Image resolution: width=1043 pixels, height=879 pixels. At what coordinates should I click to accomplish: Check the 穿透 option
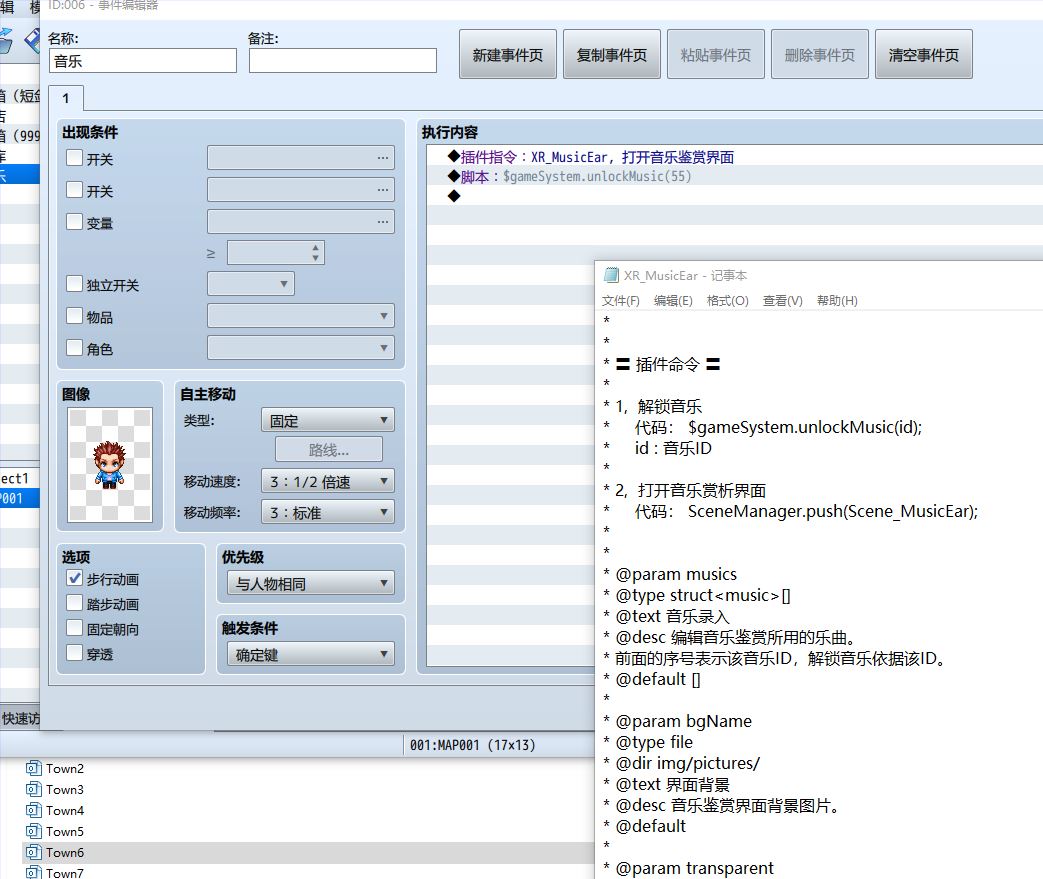pos(74,653)
